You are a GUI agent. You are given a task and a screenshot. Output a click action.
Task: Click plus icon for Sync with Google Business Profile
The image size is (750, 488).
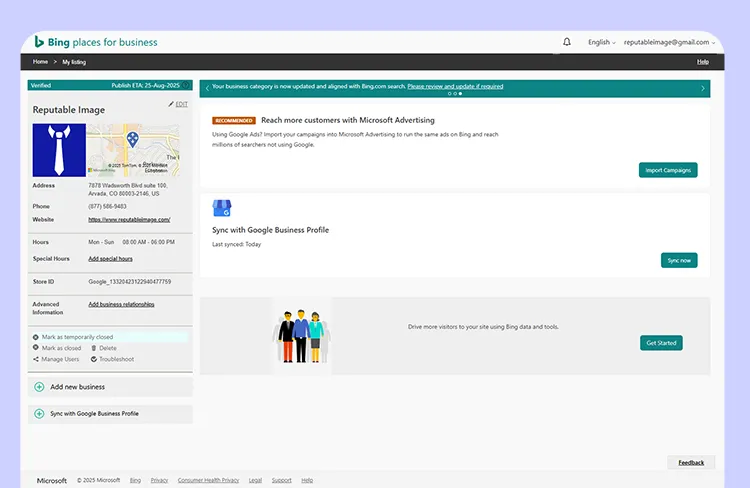pyautogui.click(x=39, y=413)
